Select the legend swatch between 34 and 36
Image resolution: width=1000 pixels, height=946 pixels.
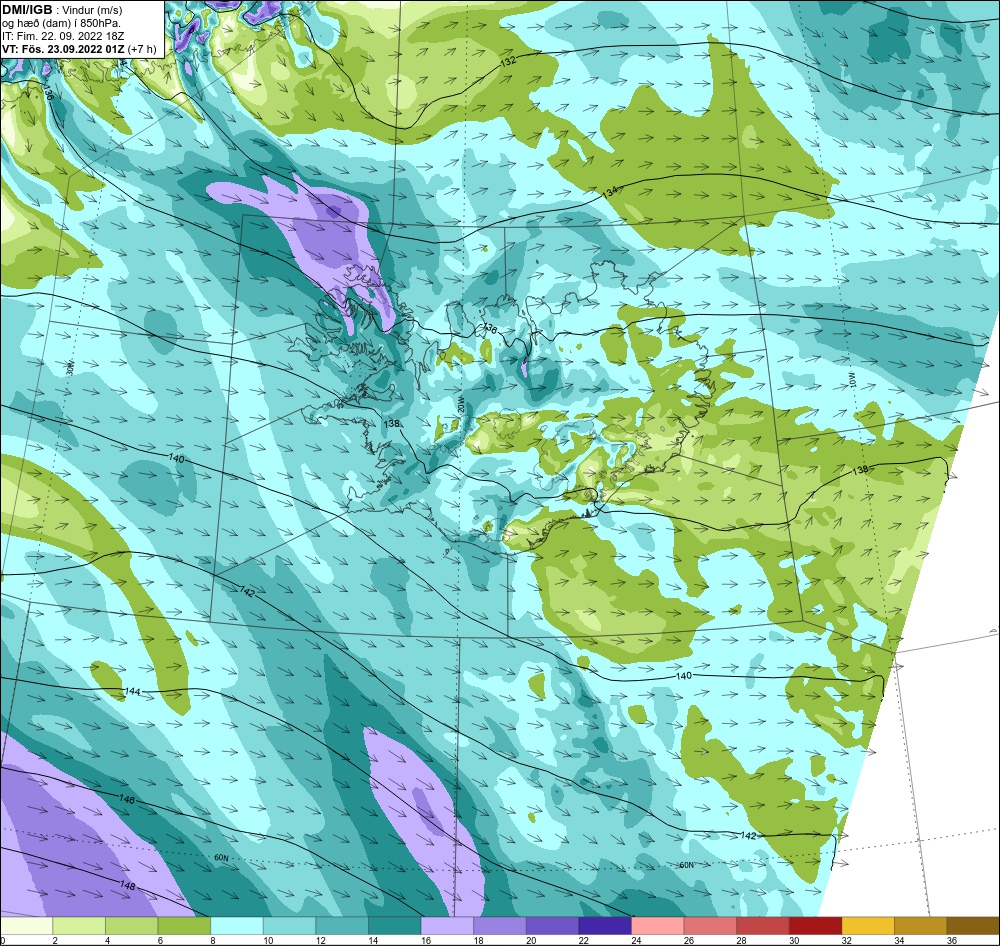(921, 926)
